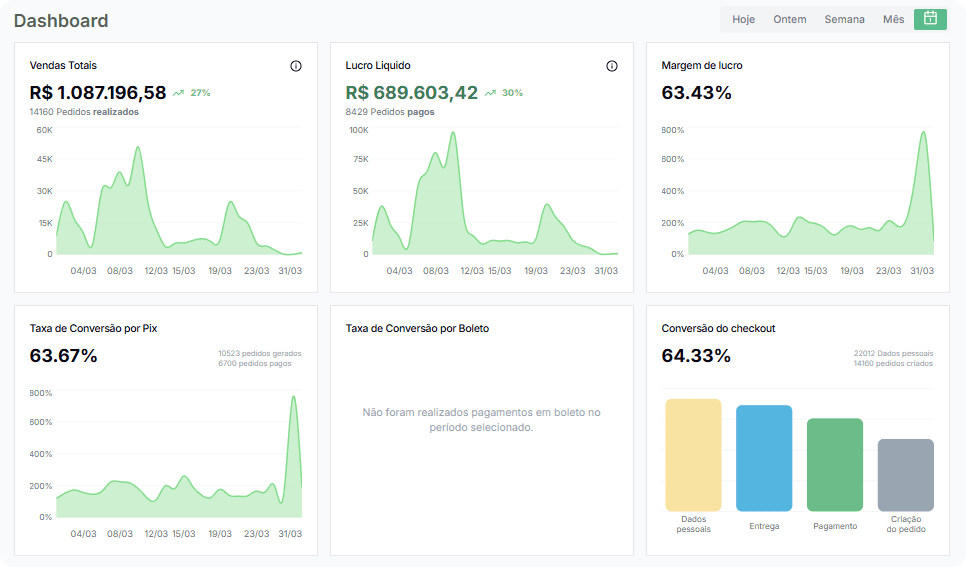This screenshot has height=567, width=966.
Task: Click the yellow Dados pessoais bar
Action: point(693,455)
